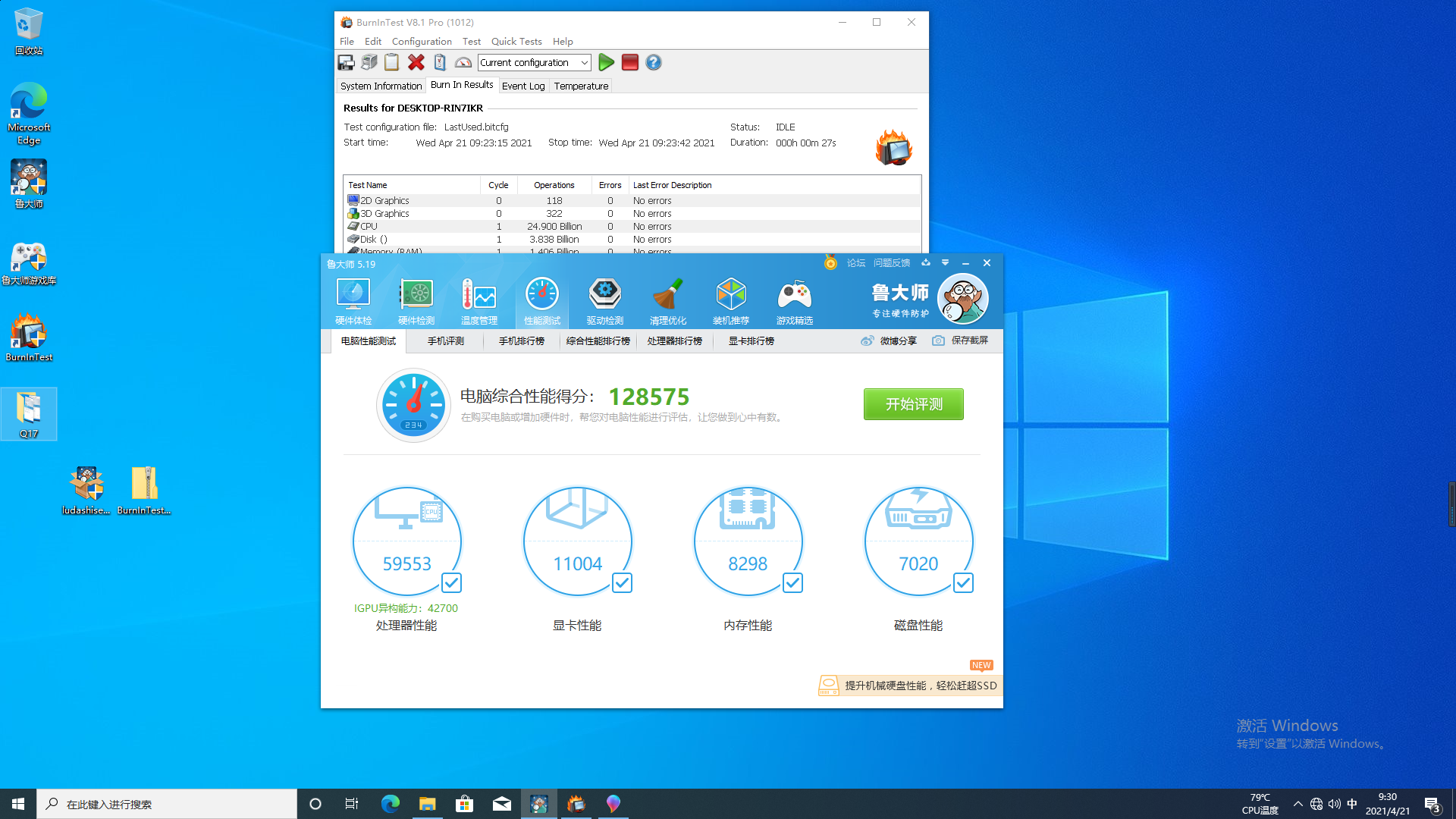Click the 保存截图 screenshot save icon

pyautogui.click(x=937, y=340)
